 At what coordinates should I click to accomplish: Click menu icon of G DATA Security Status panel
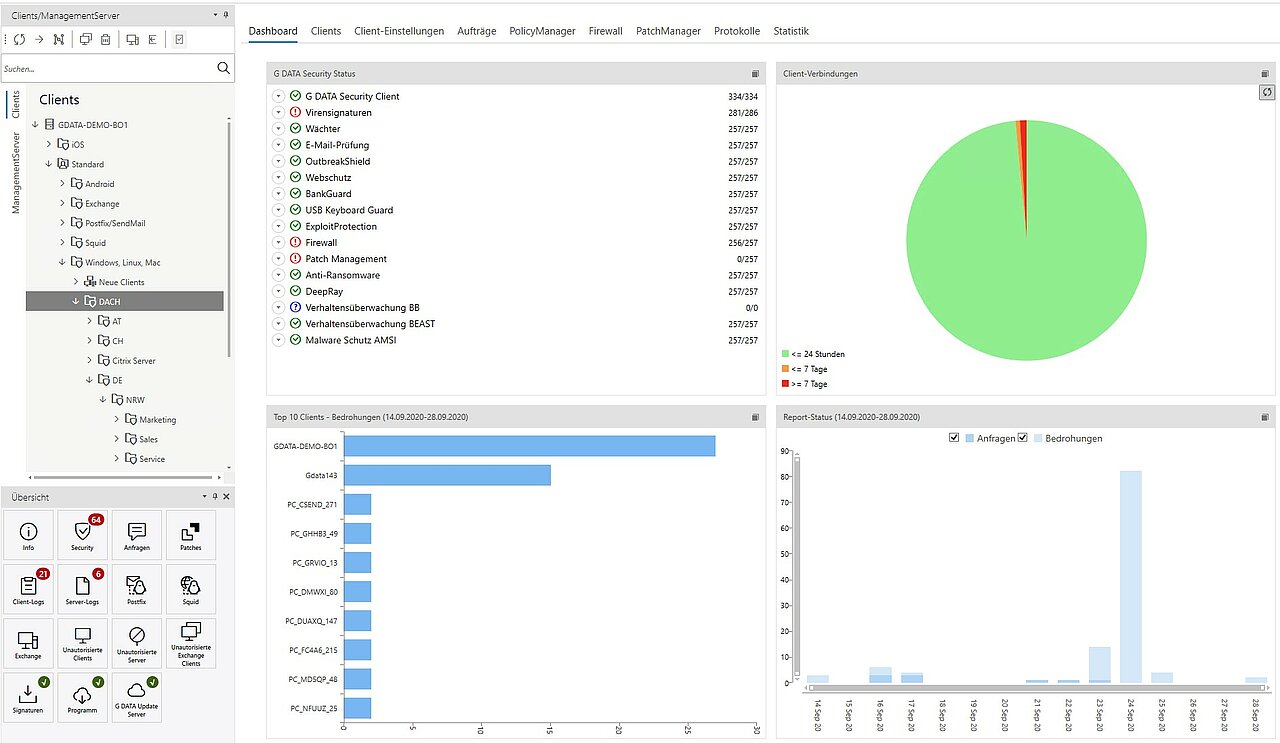pyautogui.click(x=756, y=74)
